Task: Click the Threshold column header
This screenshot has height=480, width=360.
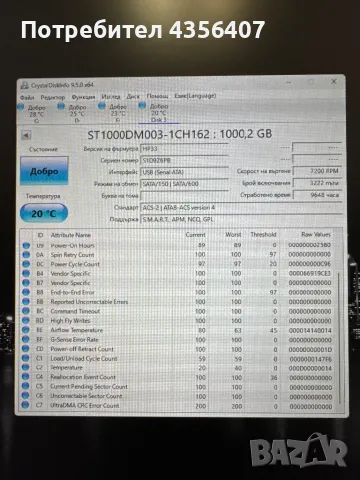Action: pyautogui.click(x=263, y=234)
